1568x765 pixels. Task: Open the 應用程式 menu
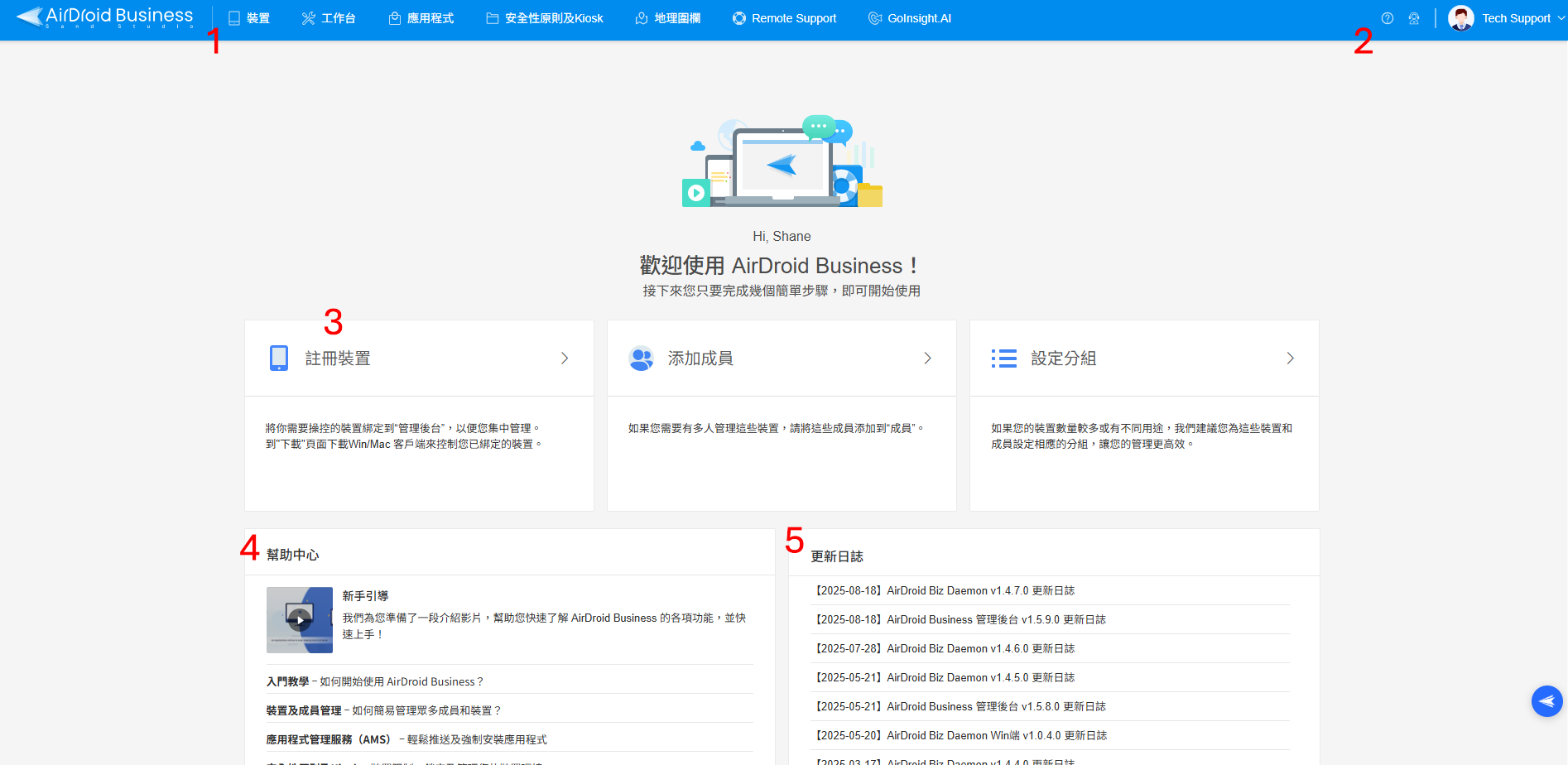point(421,18)
